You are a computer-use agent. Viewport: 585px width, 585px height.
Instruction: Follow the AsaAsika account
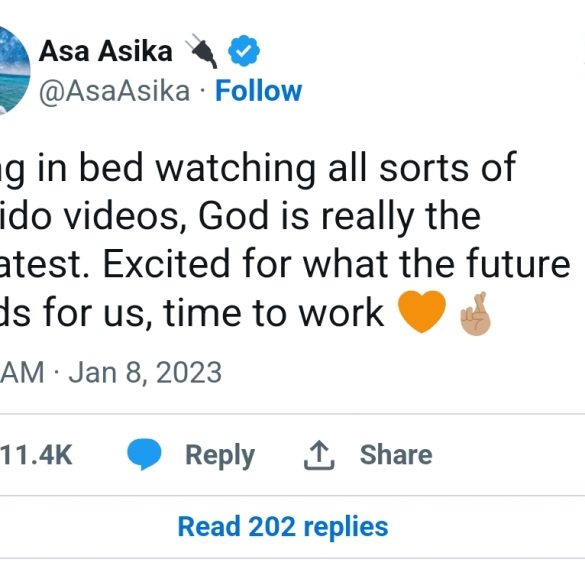pos(259,91)
